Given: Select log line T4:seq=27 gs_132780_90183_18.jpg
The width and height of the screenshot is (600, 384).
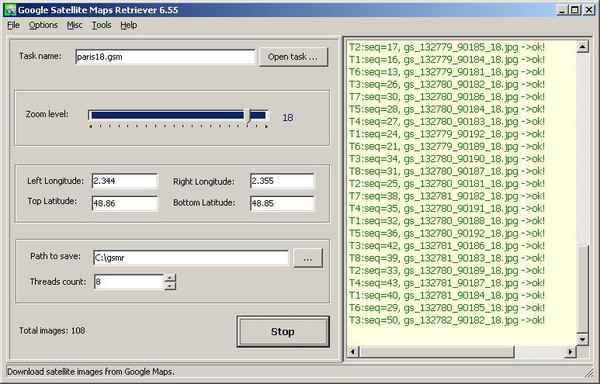Looking at the screenshot, I should point(446,122).
